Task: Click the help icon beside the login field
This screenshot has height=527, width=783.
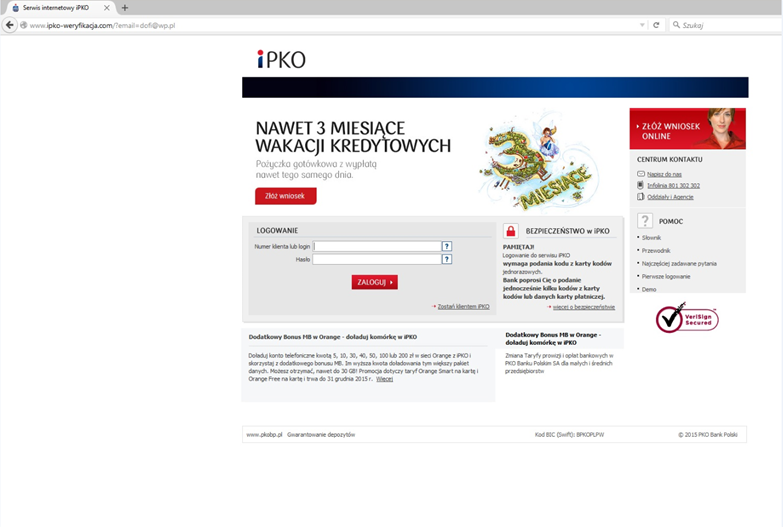Action: pos(447,246)
